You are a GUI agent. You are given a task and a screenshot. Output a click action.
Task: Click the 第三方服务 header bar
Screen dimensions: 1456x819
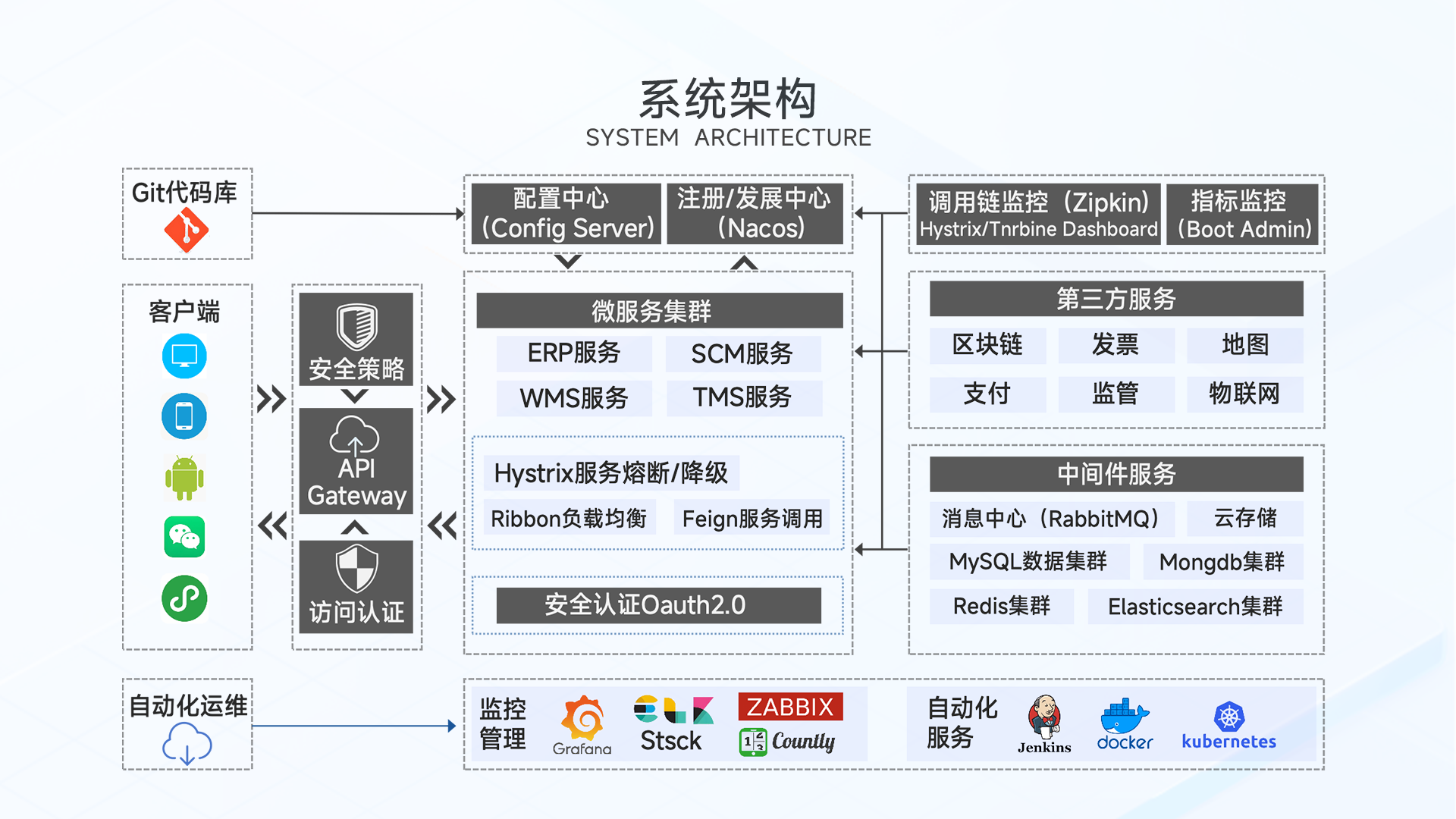[x=1116, y=299]
